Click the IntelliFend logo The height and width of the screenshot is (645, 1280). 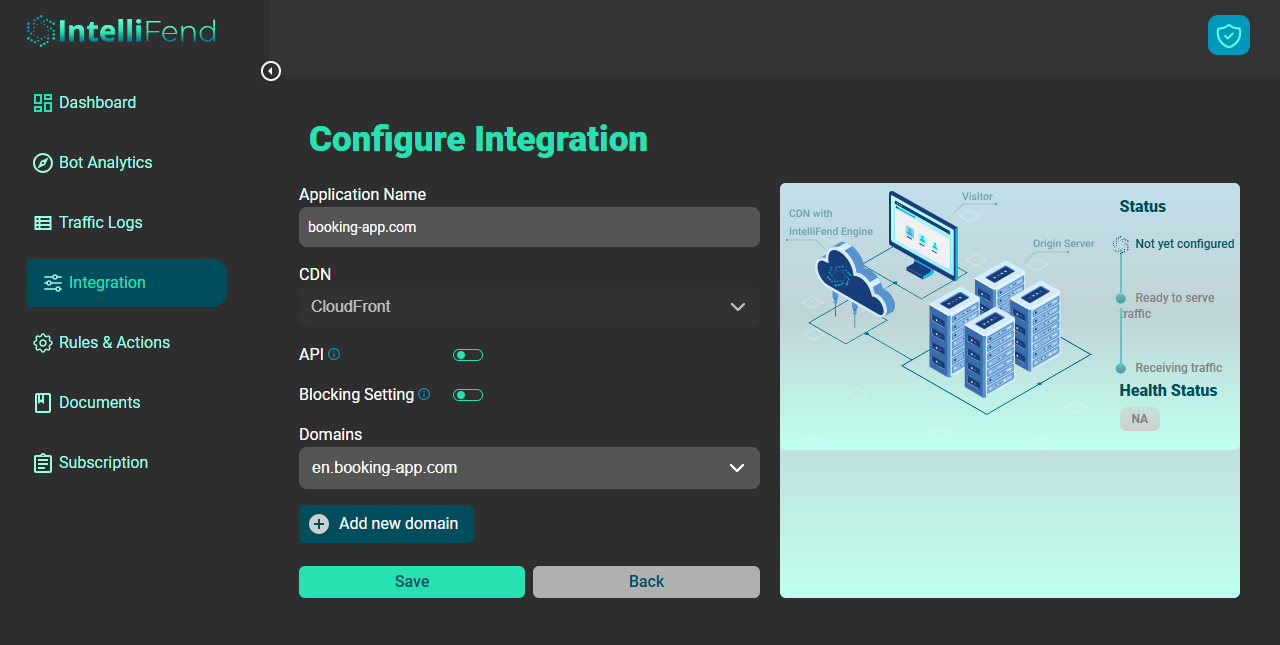click(x=121, y=31)
